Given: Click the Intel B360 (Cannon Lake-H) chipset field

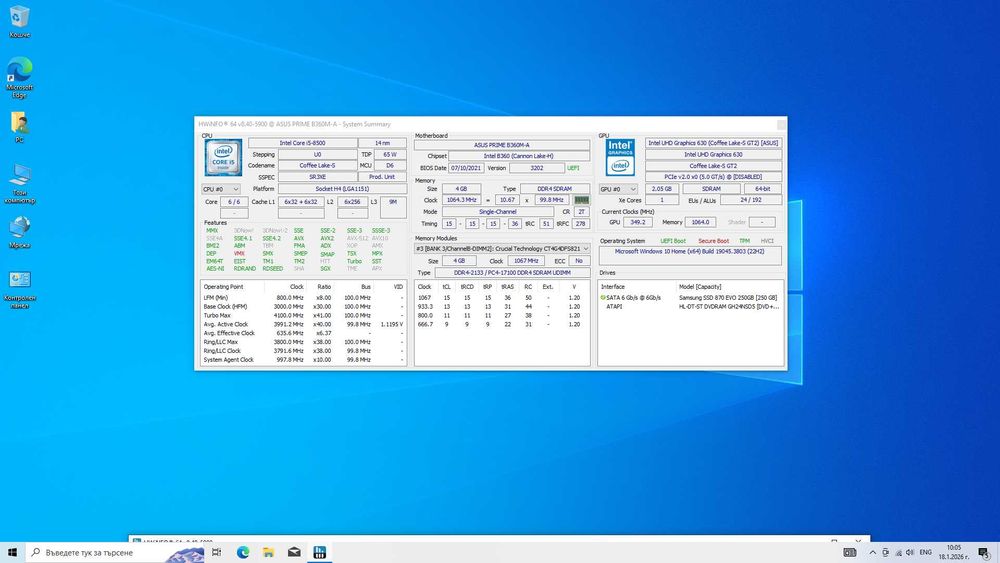Looking at the screenshot, I should 518,156.
